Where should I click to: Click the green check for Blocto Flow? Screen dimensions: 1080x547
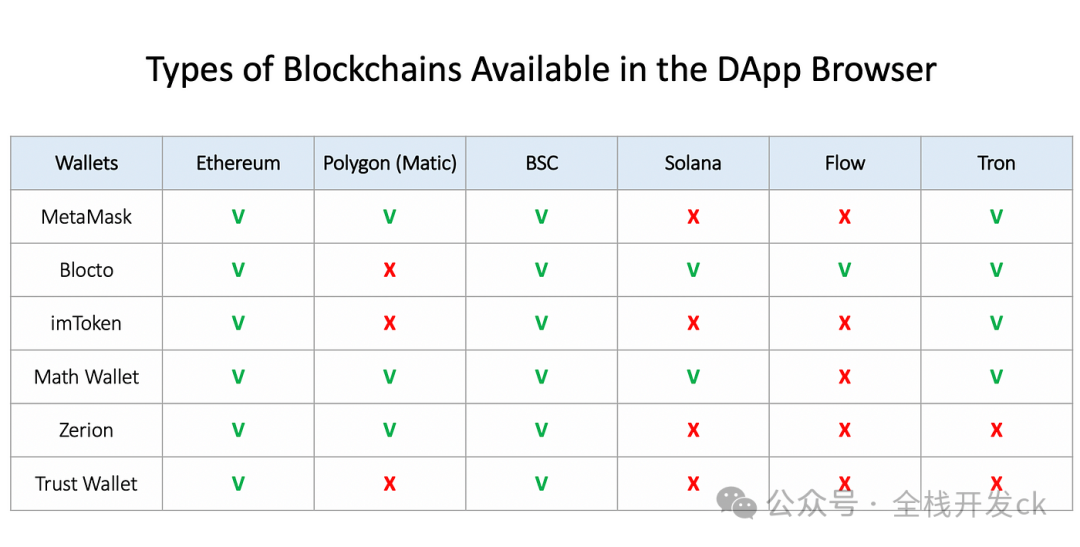coord(844,270)
